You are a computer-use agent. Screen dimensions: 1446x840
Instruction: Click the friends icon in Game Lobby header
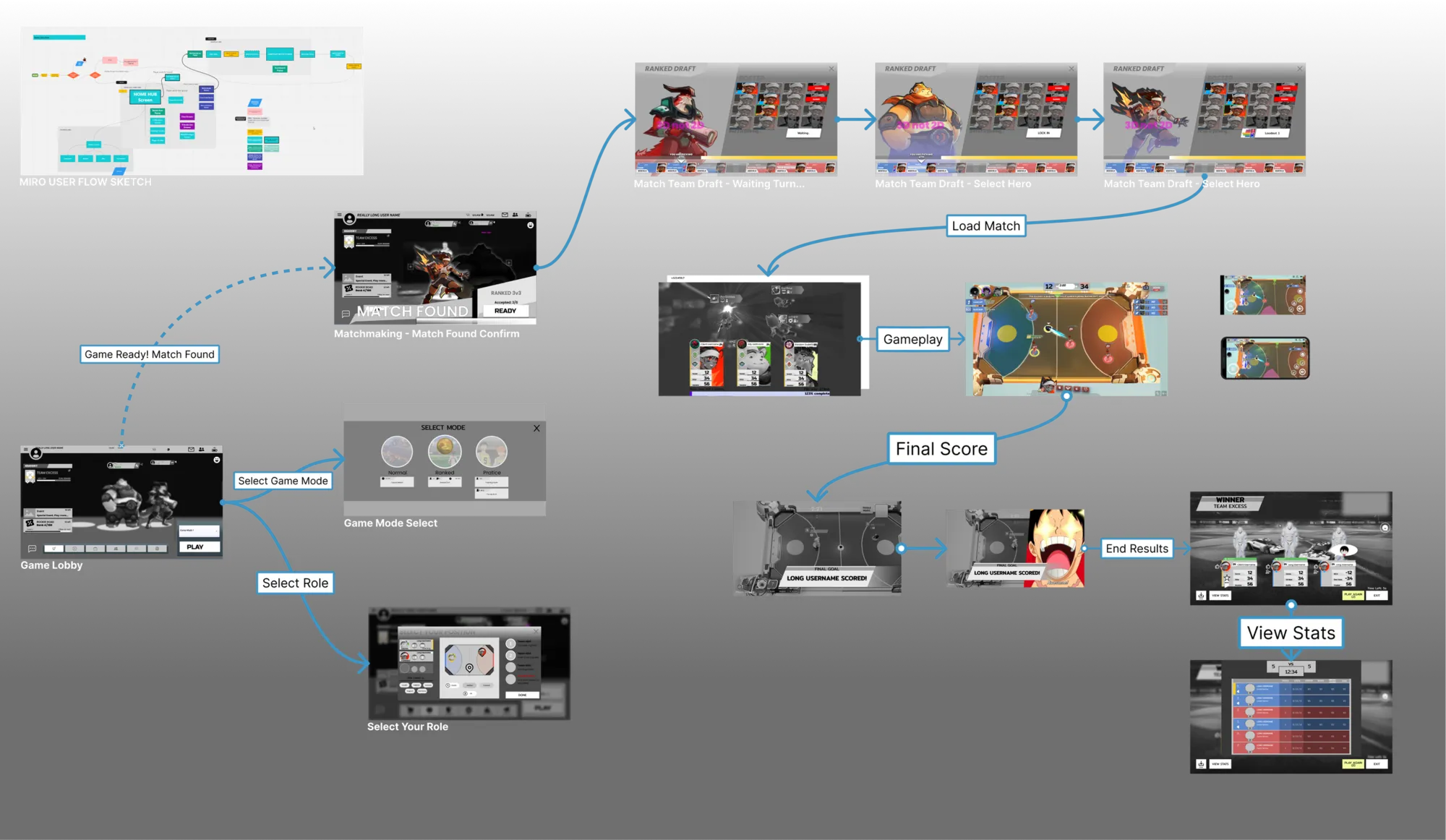tap(202, 449)
